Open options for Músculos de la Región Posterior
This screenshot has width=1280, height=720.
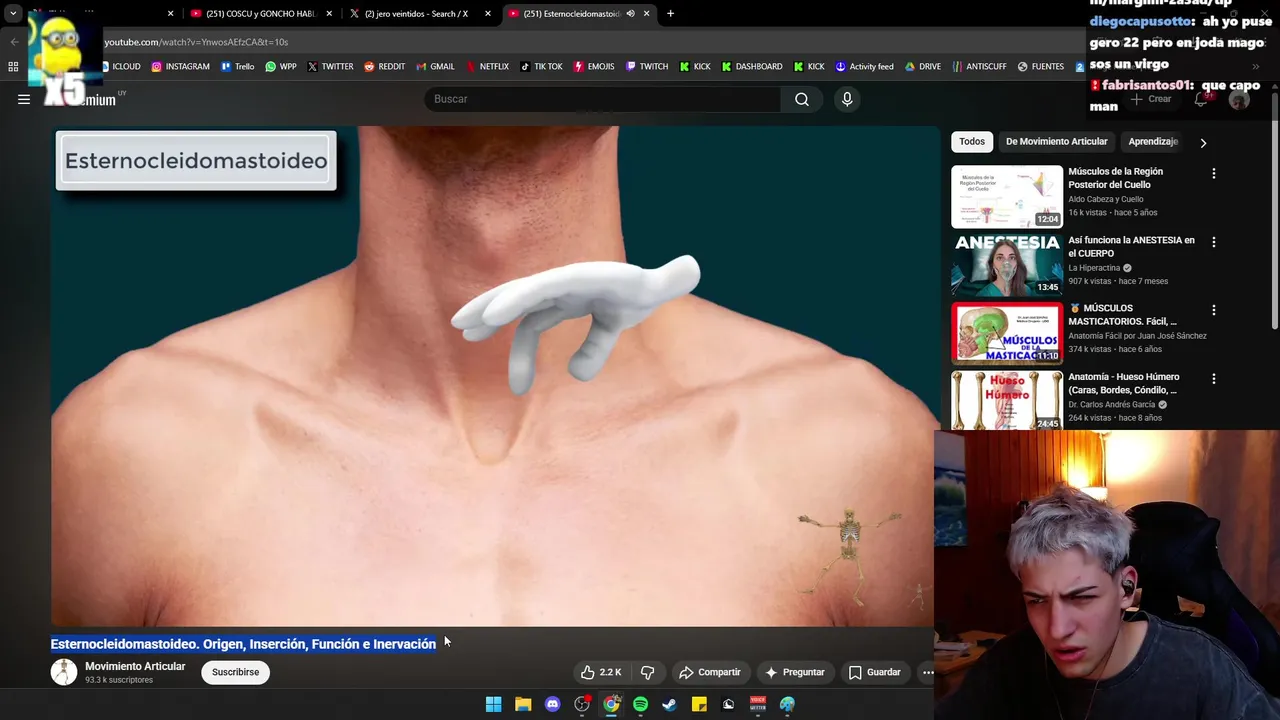point(1213,174)
